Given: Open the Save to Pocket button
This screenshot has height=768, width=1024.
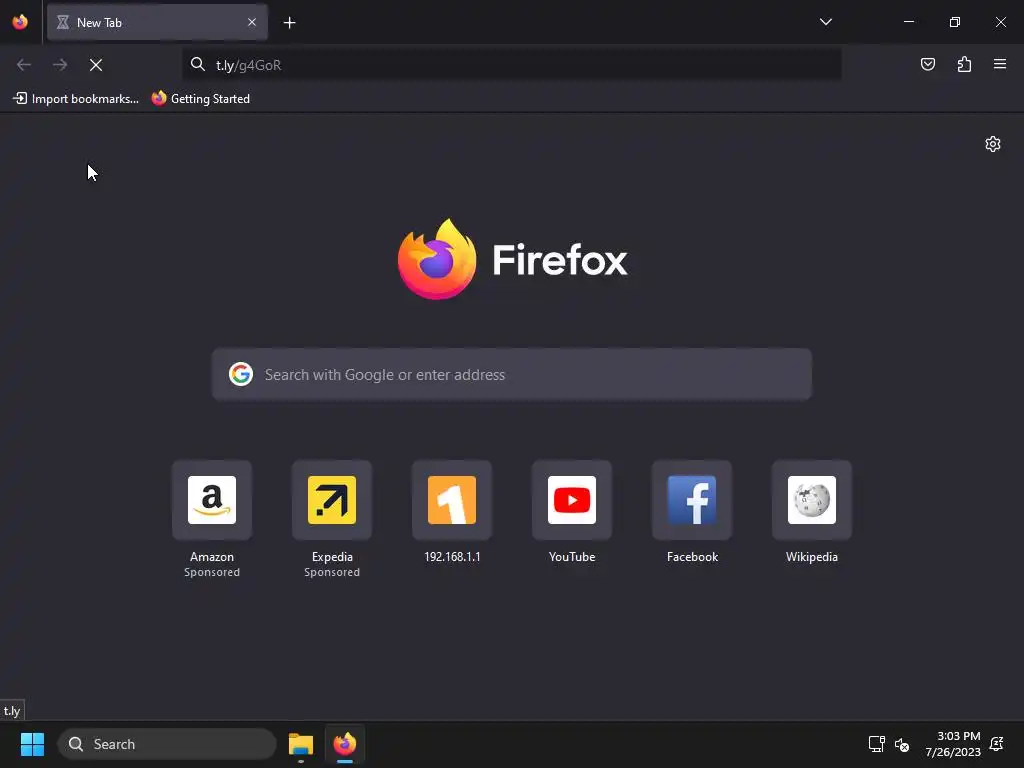Looking at the screenshot, I should 927,64.
